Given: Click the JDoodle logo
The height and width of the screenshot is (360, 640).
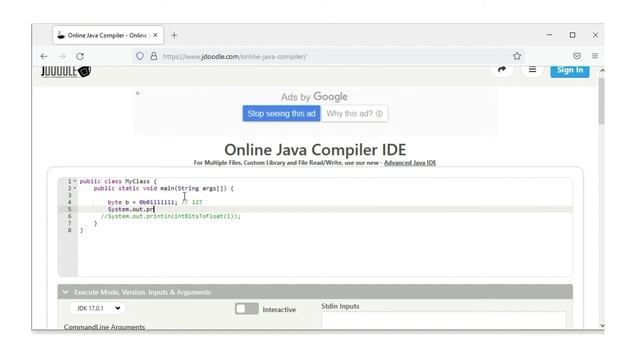Looking at the screenshot, I should (66, 71).
